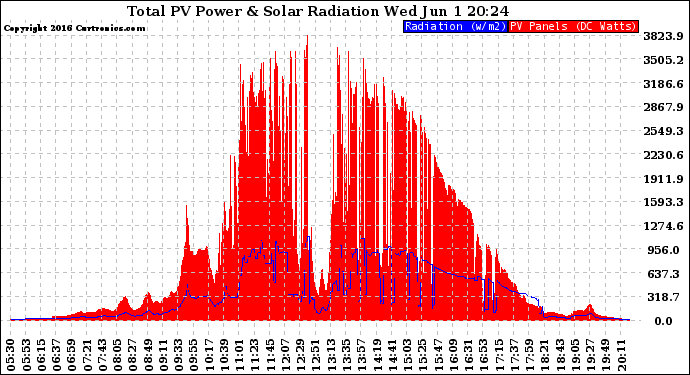690x375 pixels.
Task: Select the y-axis value 1593.3
Action: click(x=663, y=202)
